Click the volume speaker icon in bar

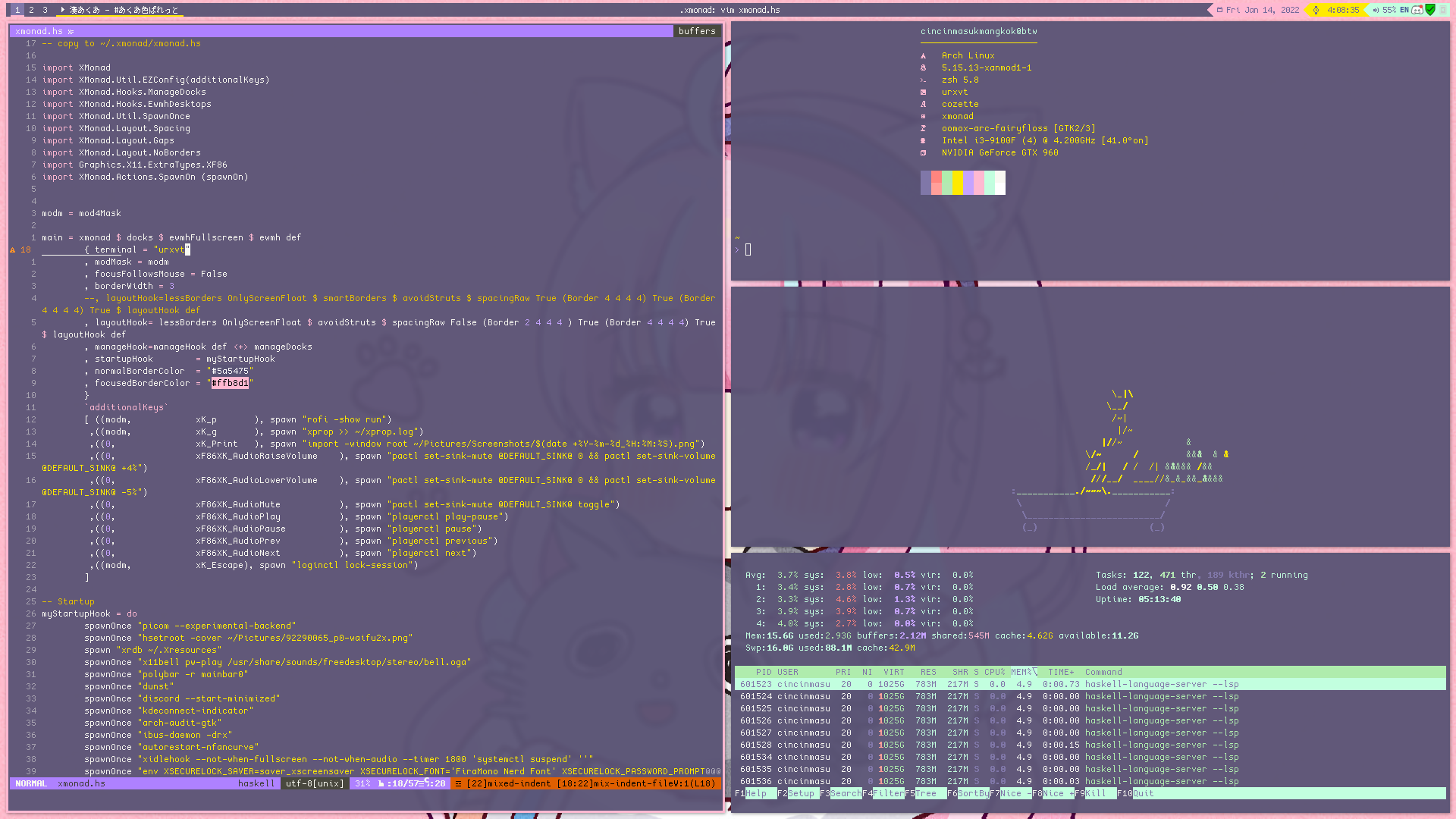pyautogui.click(x=1376, y=10)
